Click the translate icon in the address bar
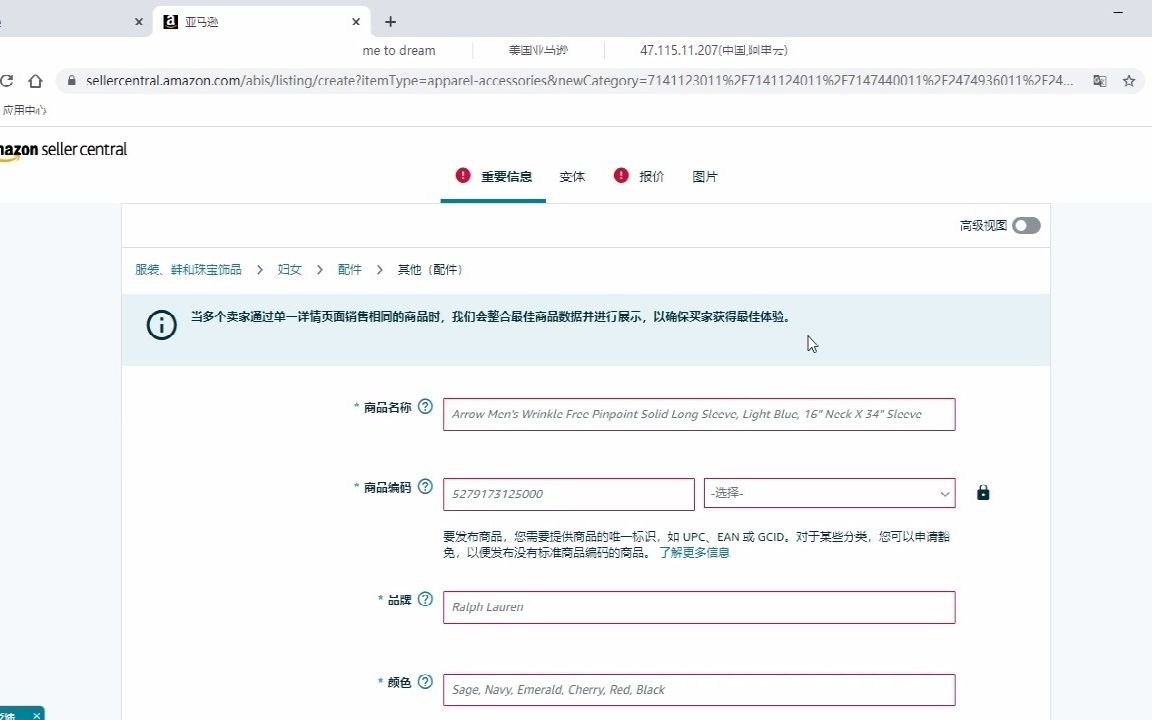This screenshot has height=720, width=1152. (x=1101, y=81)
